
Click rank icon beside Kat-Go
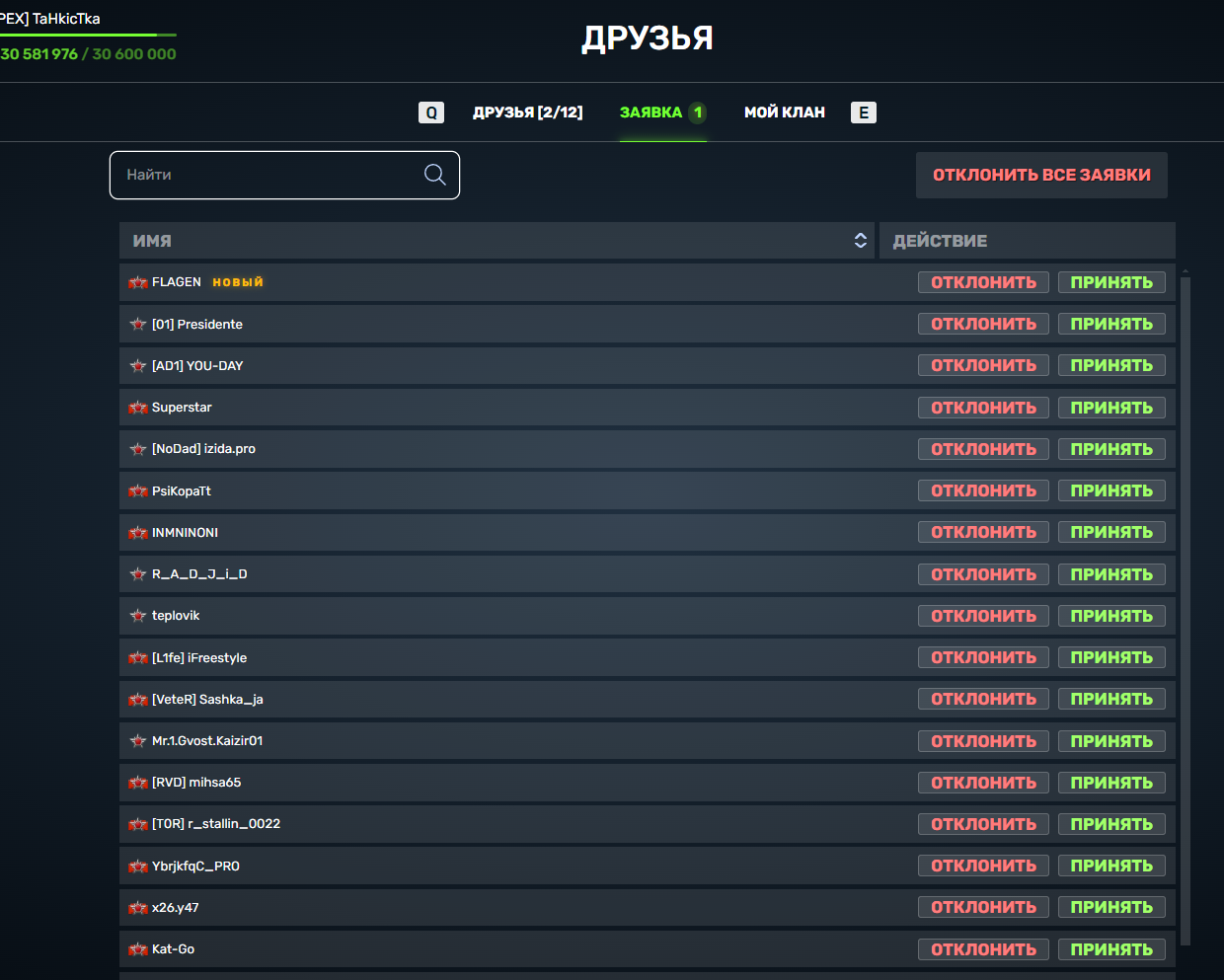[x=138, y=949]
